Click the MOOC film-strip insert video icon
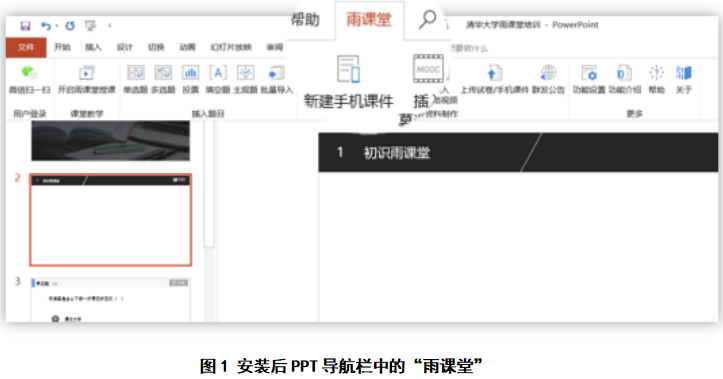This screenshot has height=379, width=723. (x=428, y=69)
